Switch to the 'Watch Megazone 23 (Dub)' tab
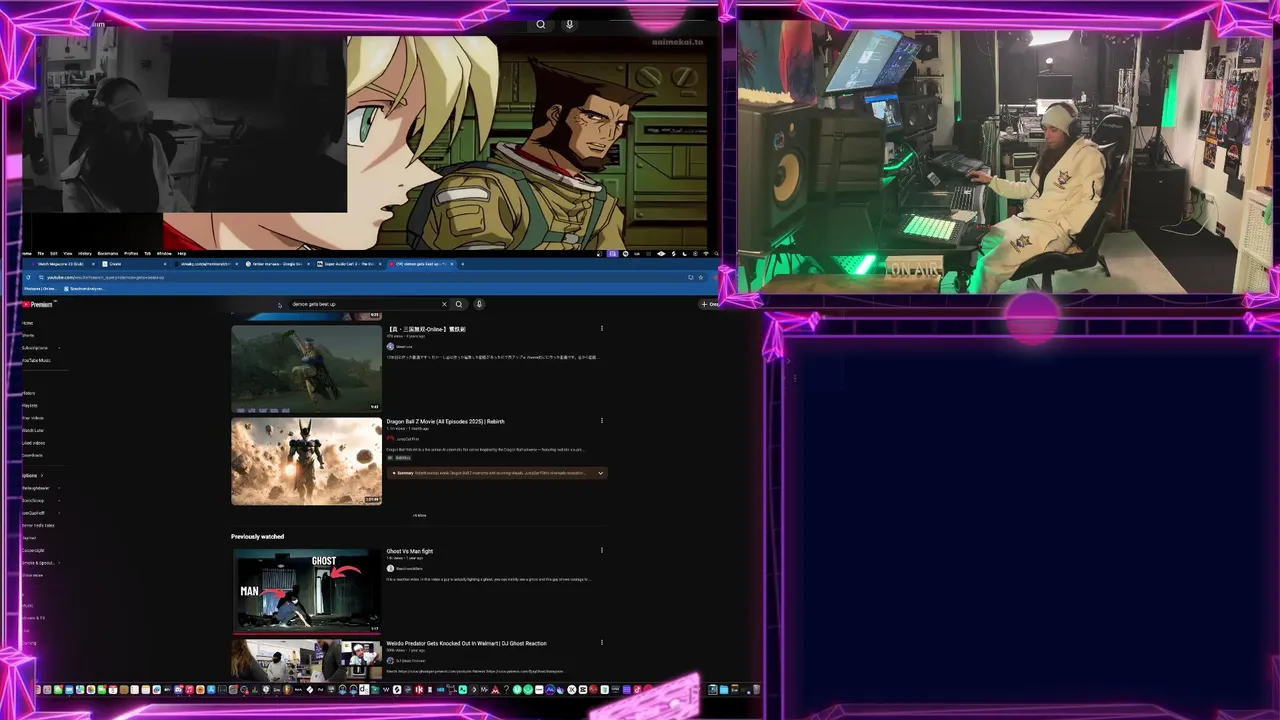Screen dimensions: 1280x720 (x=60, y=264)
